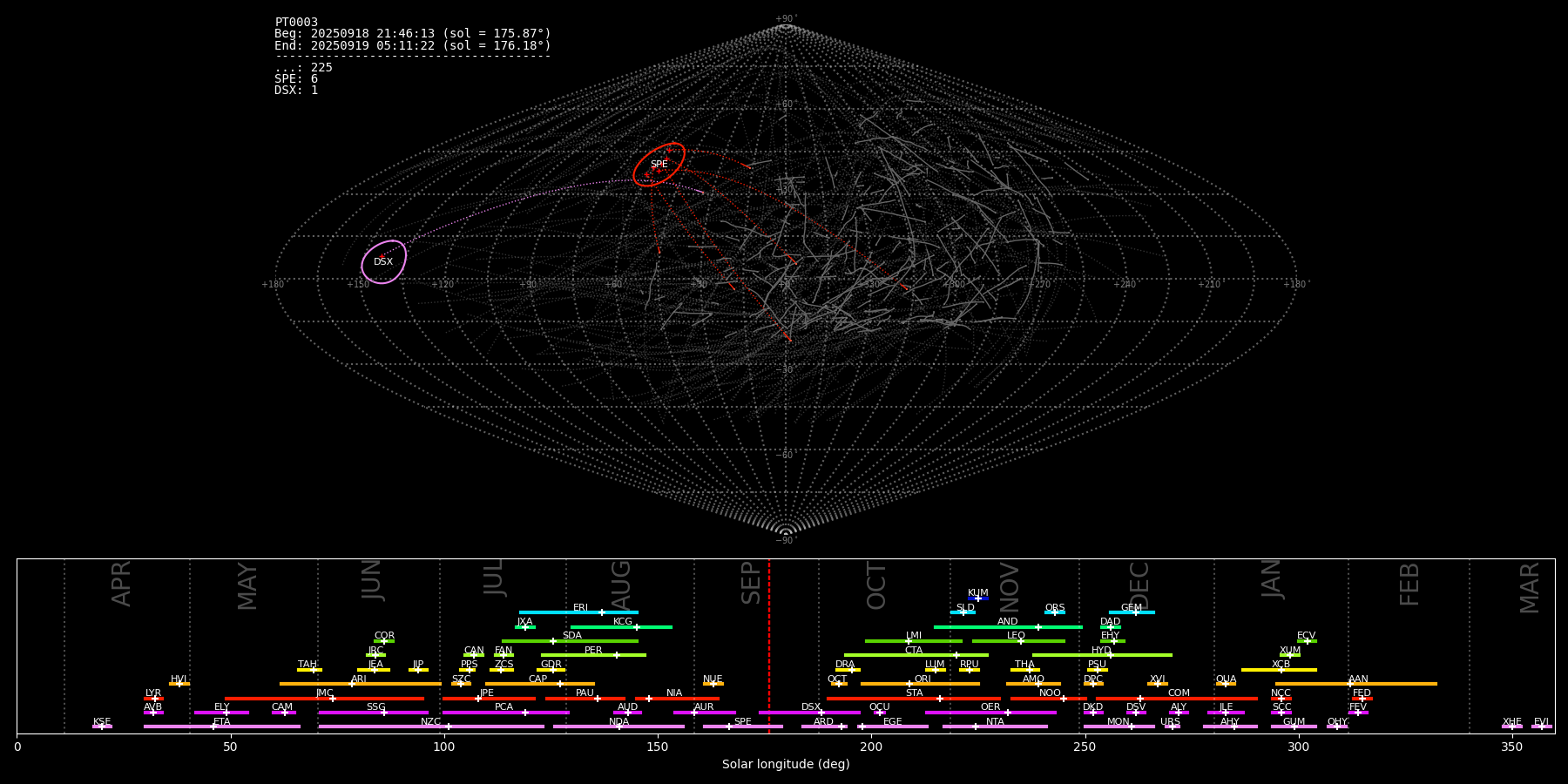The image size is (1568, 784).
Task: Click the +120 longitude label on map
Action: pyautogui.click(x=443, y=284)
